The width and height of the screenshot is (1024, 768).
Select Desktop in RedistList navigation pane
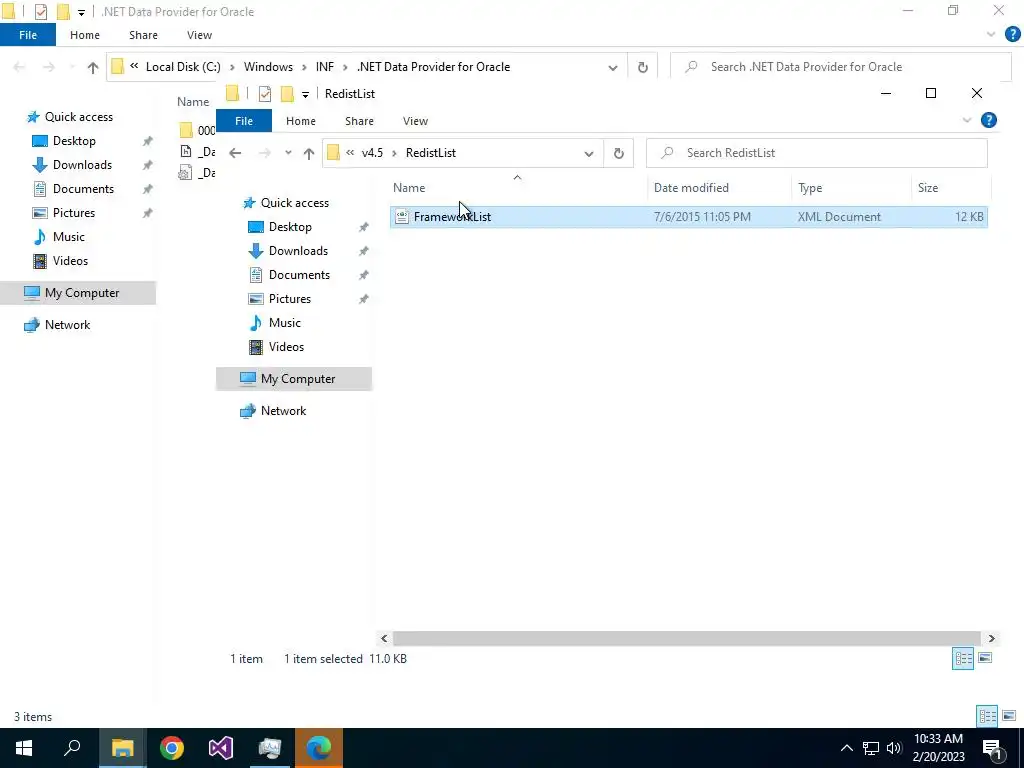click(x=290, y=227)
